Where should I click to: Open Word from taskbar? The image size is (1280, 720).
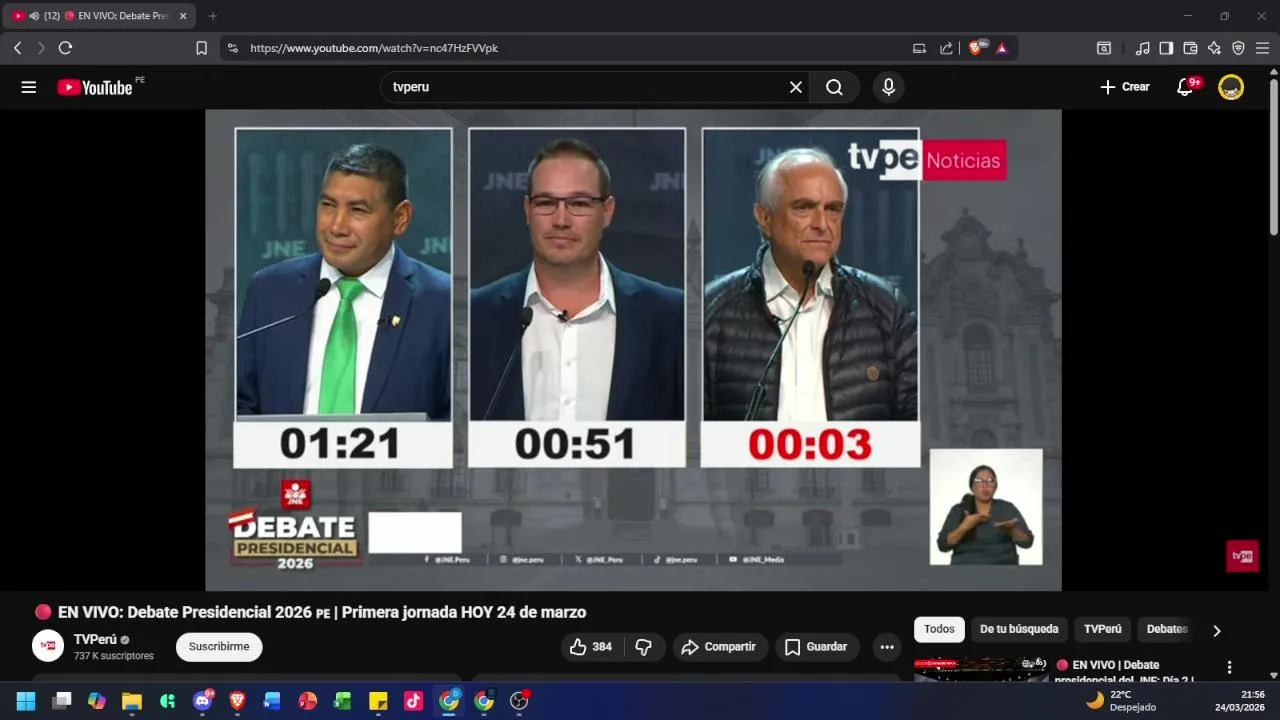tap(272, 701)
